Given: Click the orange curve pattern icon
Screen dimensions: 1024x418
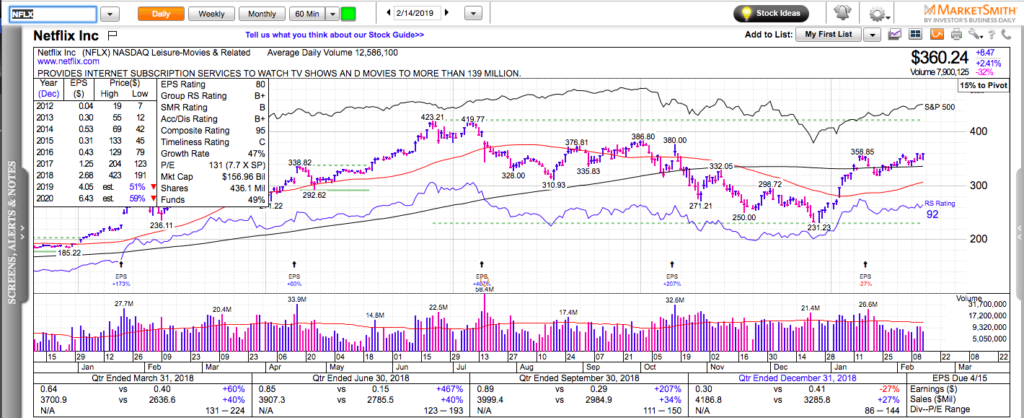Looking at the screenshot, I should (937, 34).
